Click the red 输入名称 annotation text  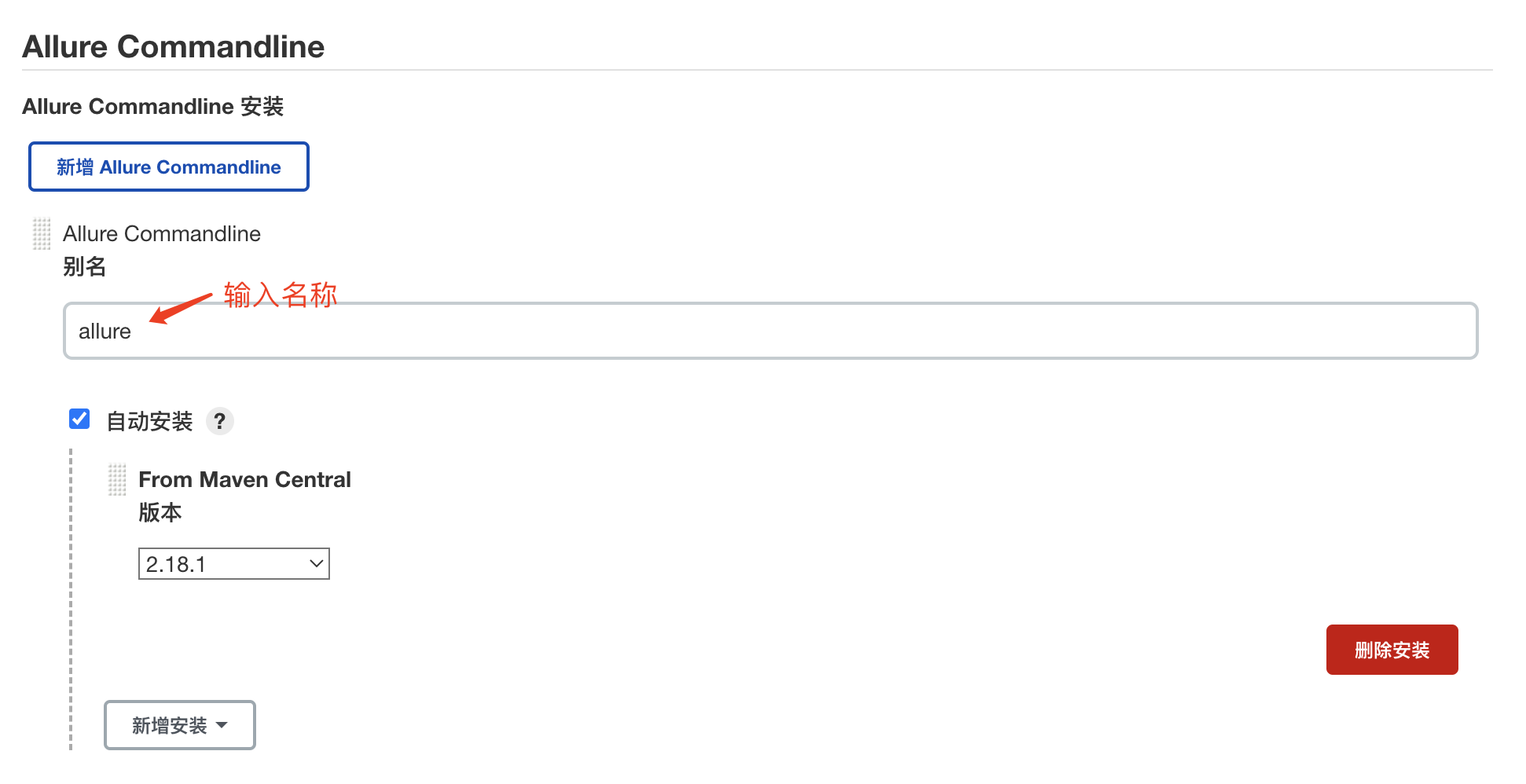[280, 295]
